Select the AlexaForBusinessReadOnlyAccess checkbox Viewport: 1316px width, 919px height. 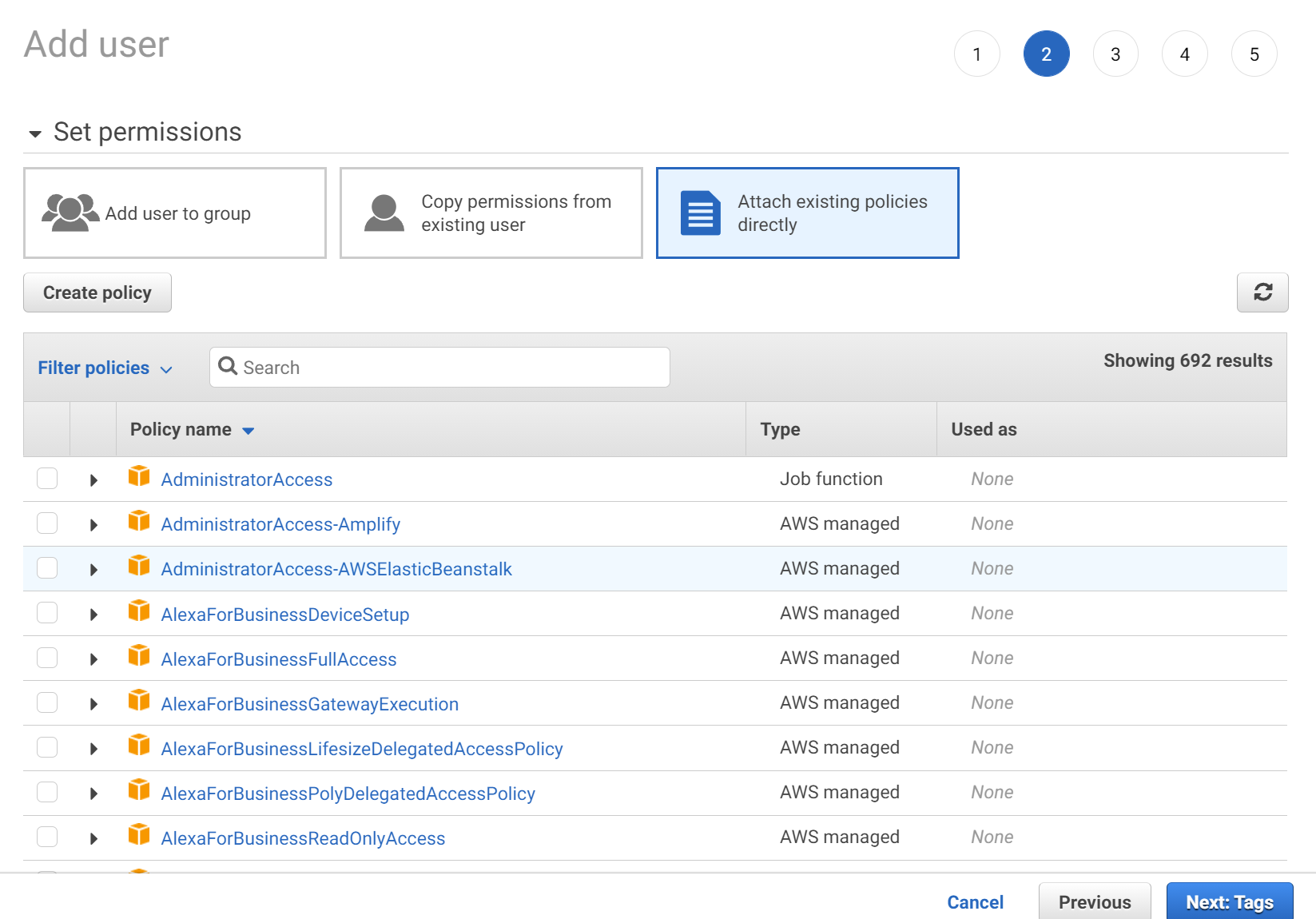(x=47, y=837)
